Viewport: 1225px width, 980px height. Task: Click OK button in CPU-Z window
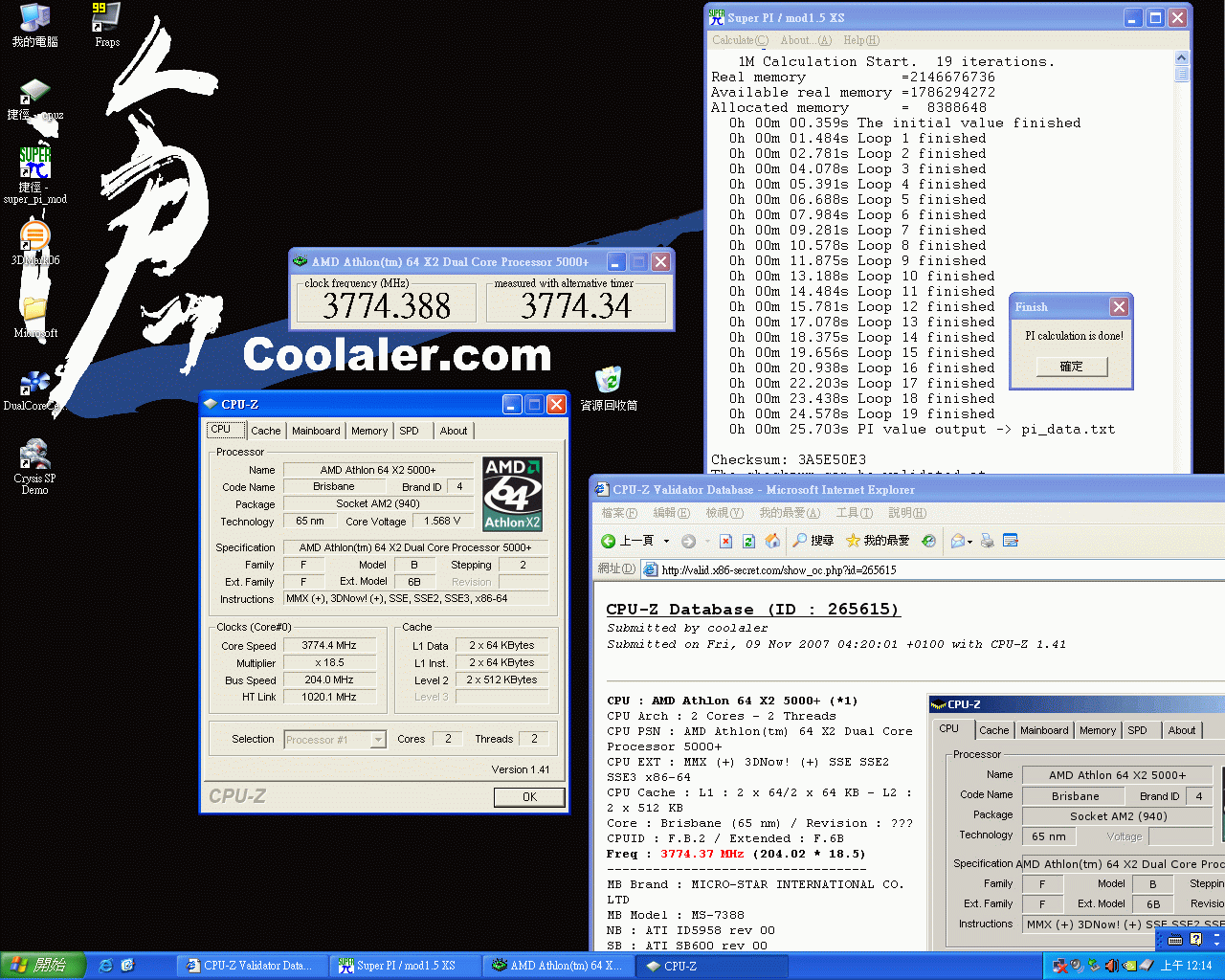529,797
